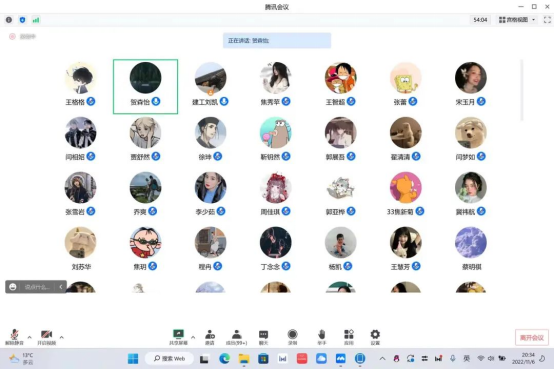Viewport: 554px width, 370px height.
Task: Raise hand using the hand icon
Action: tap(322, 337)
